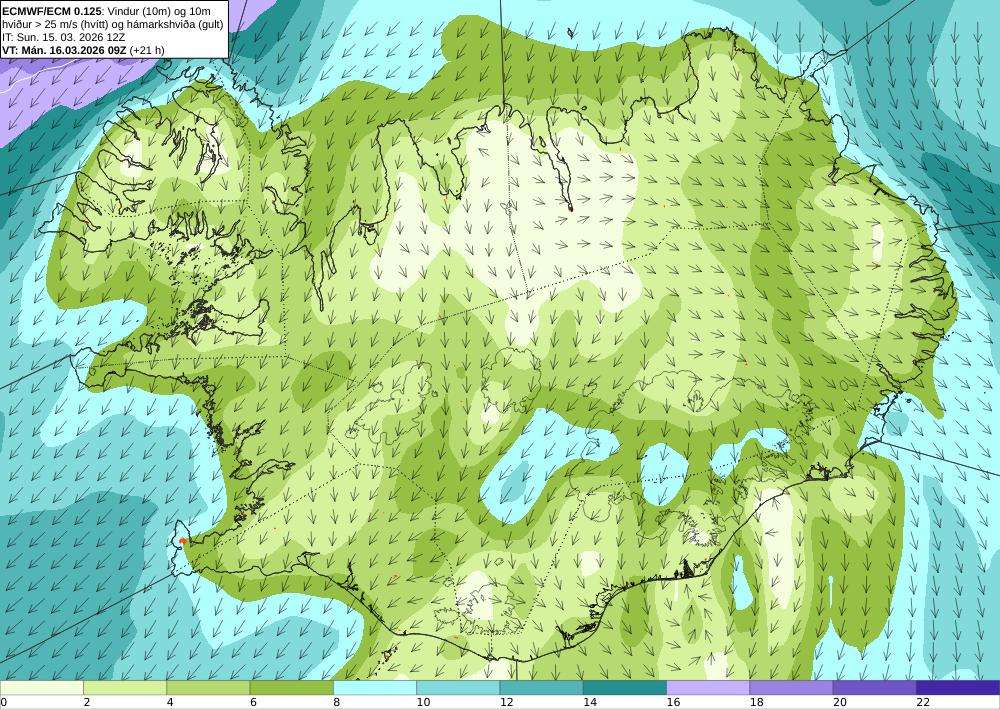The height and width of the screenshot is (709, 1000).
Task: Select the light green 2–4 m/s legend swatch
Action: click(125, 688)
